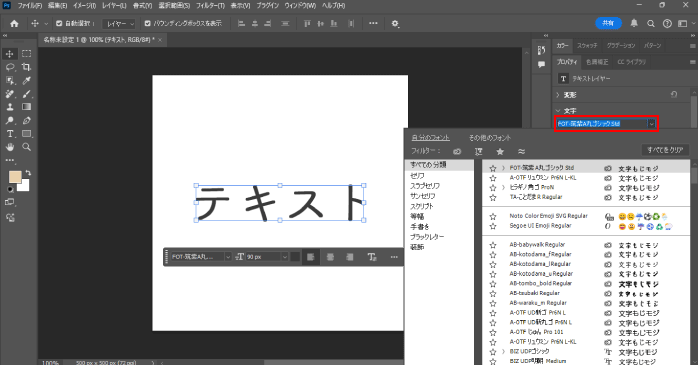Left-align text in the contextual bar
Screen dimensions: 698x365
(x=311, y=257)
